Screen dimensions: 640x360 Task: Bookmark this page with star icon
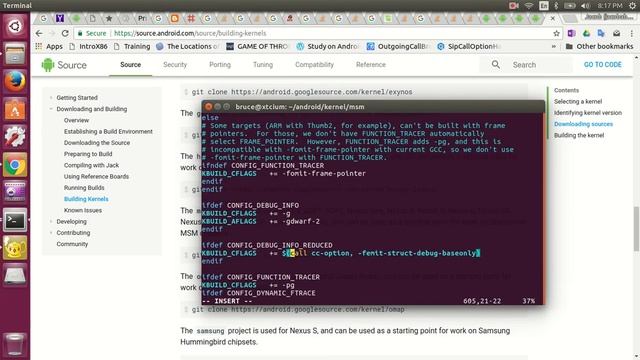(556, 33)
